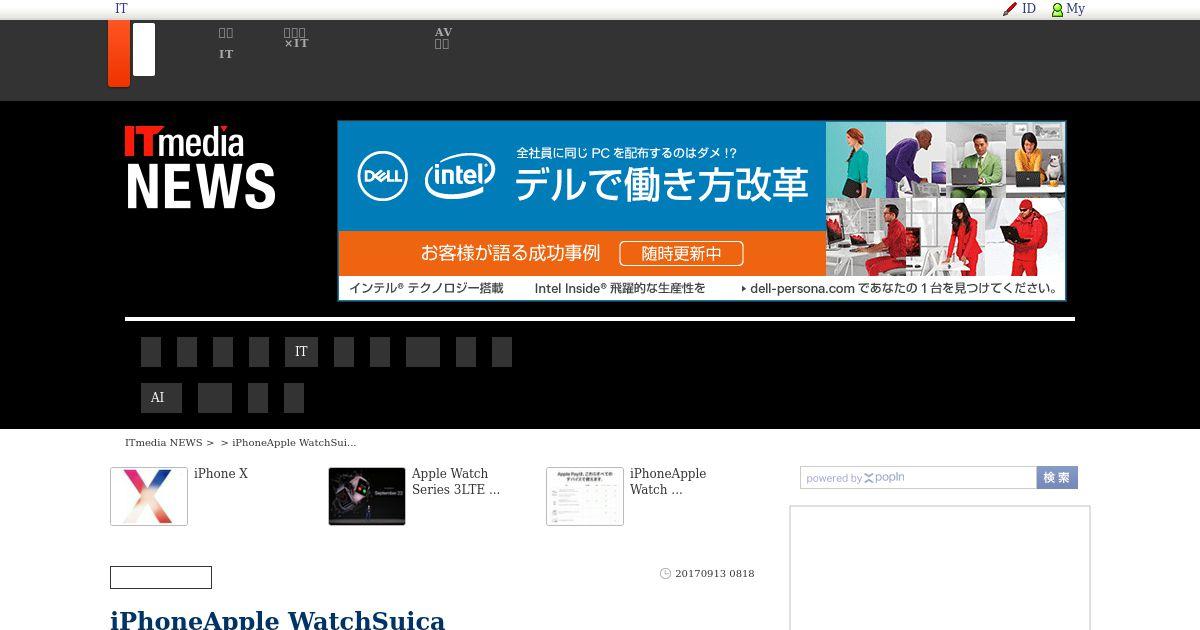The height and width of the screenshot is (630, 1200).
Task: Select the AI category tab in navigation
Action: point(161,398)
